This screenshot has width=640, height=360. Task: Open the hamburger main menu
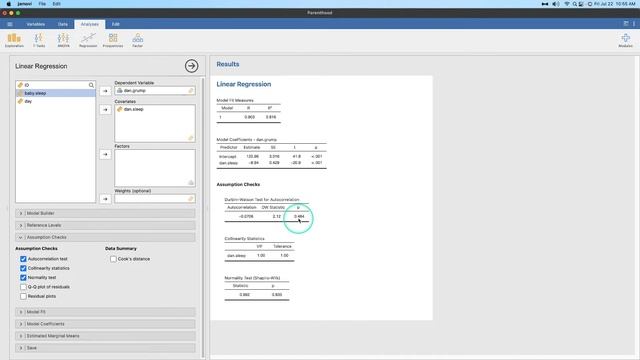coord(10,24)
